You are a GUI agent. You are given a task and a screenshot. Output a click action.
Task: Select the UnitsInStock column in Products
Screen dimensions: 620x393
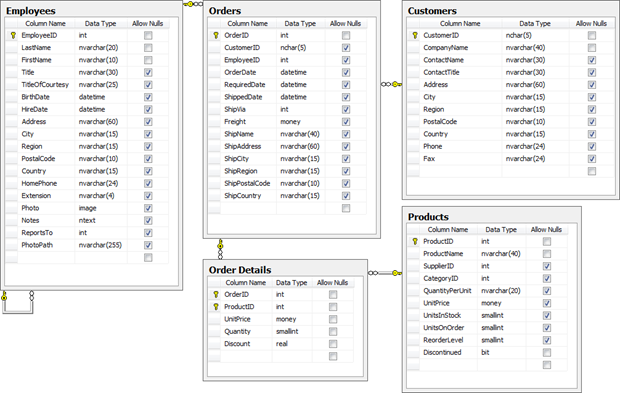442,316
